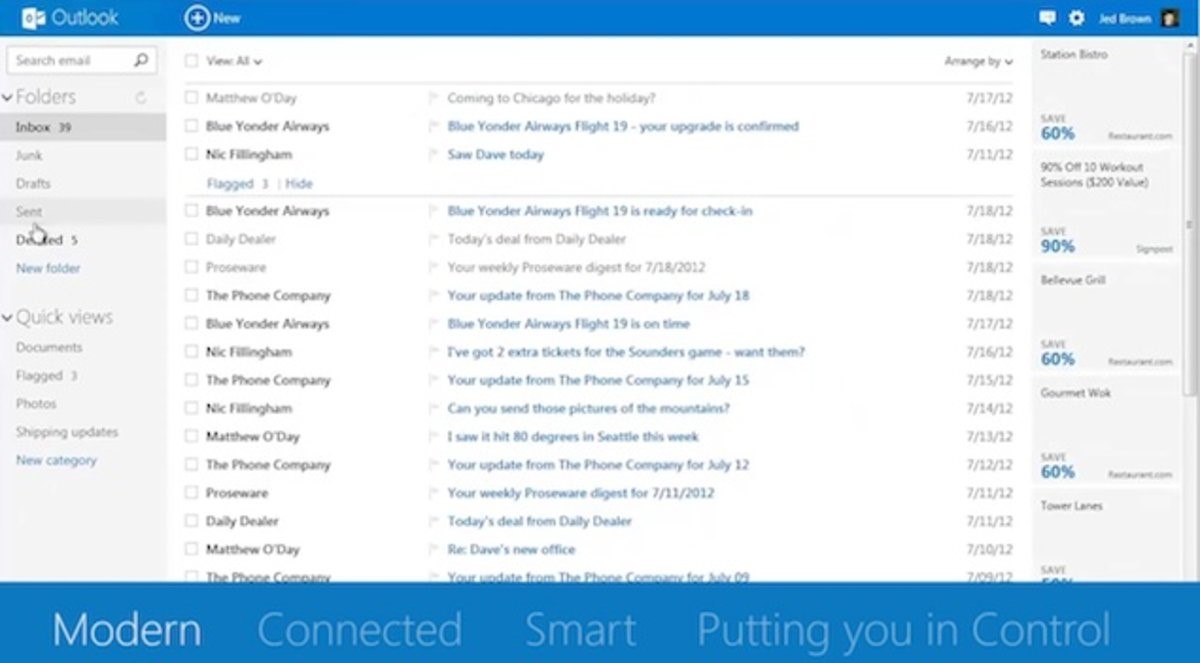Open the Inbox folder

tap(83, 127)
